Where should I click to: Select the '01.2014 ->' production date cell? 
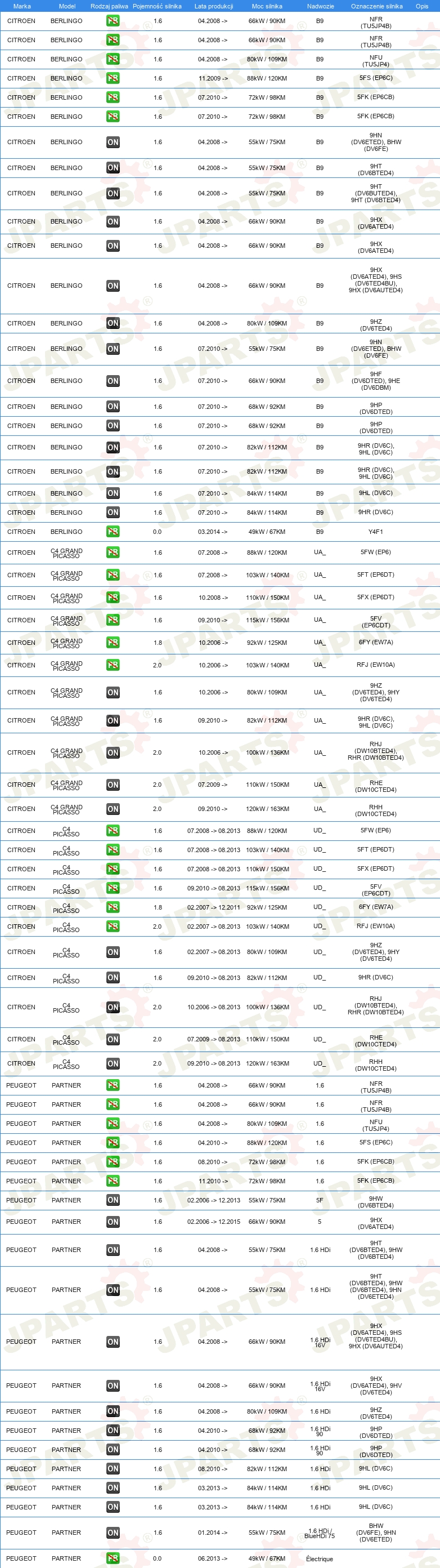point(213,1533)
